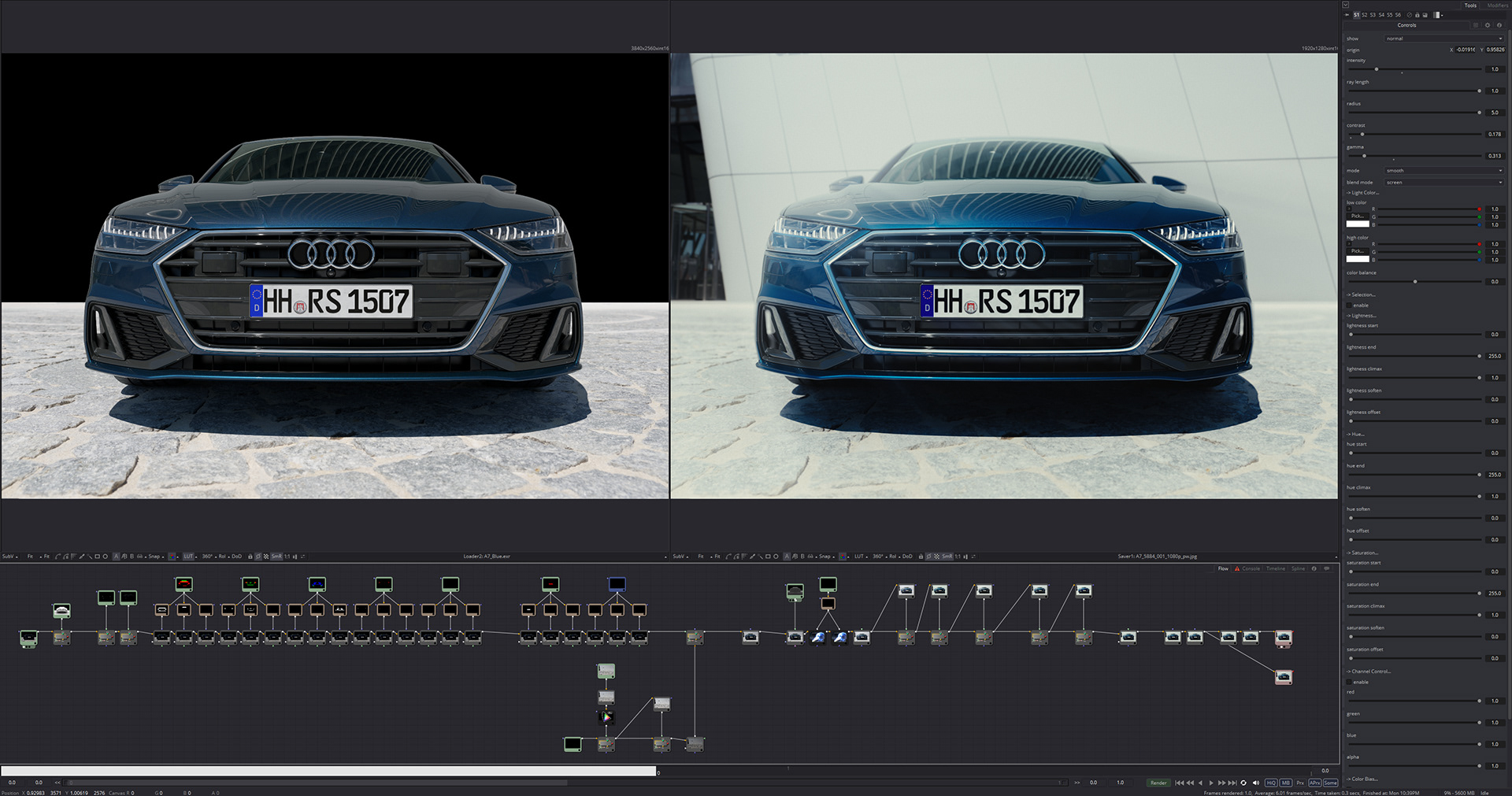
Task: Open Snap options in left viewer toolbar
Action: [156, 557]
